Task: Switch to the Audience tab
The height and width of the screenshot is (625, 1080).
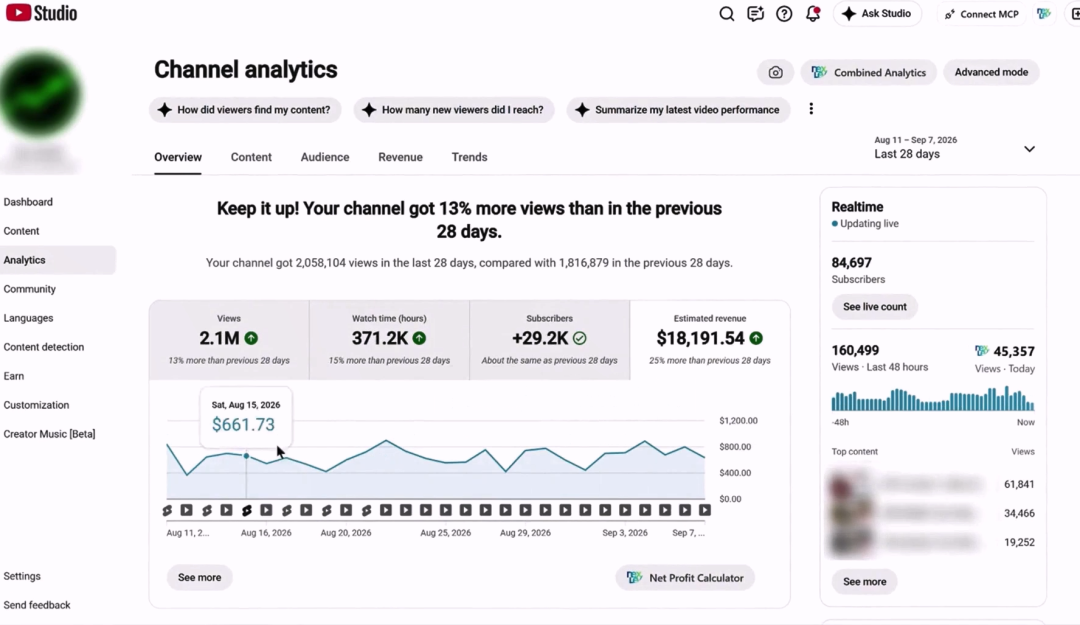Action: 325,157
